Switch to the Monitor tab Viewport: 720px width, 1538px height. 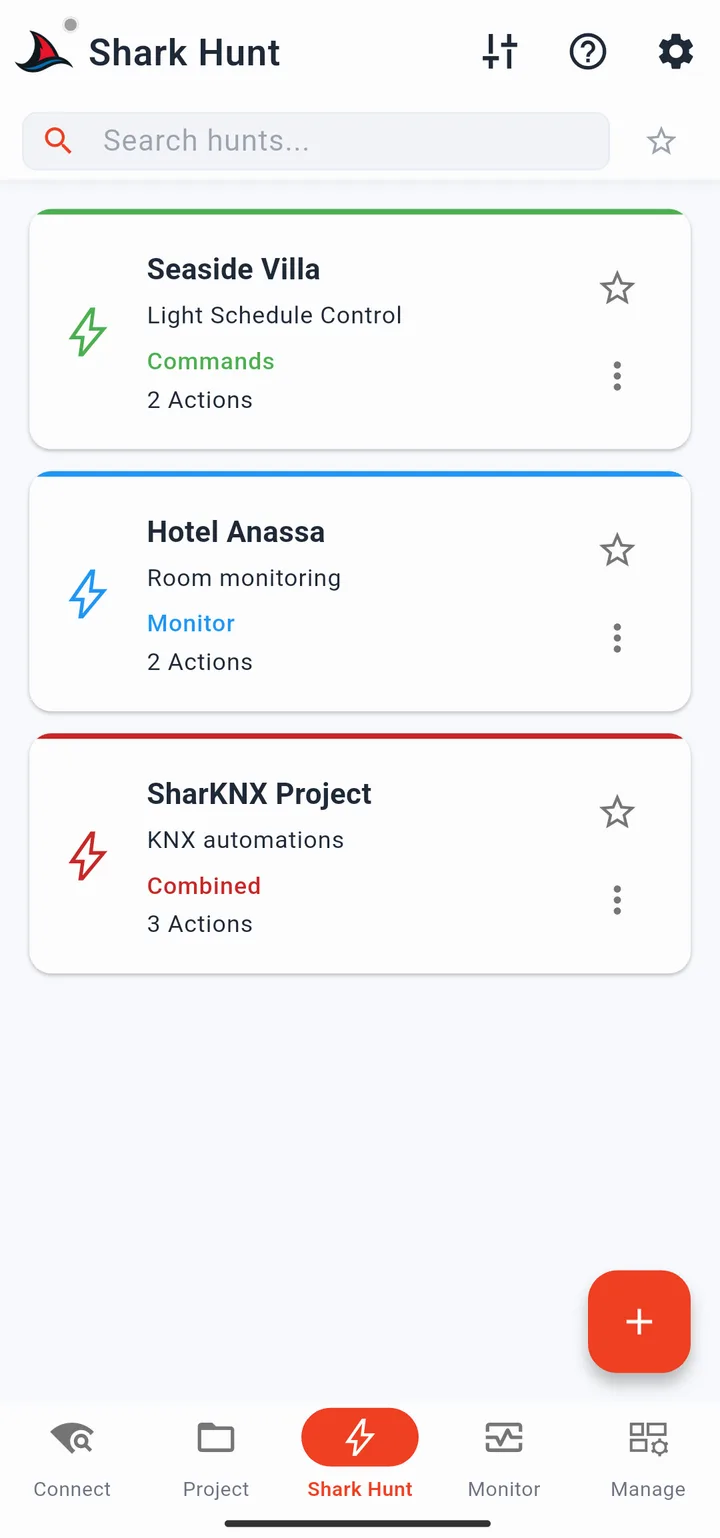[x=504, y=1460]
